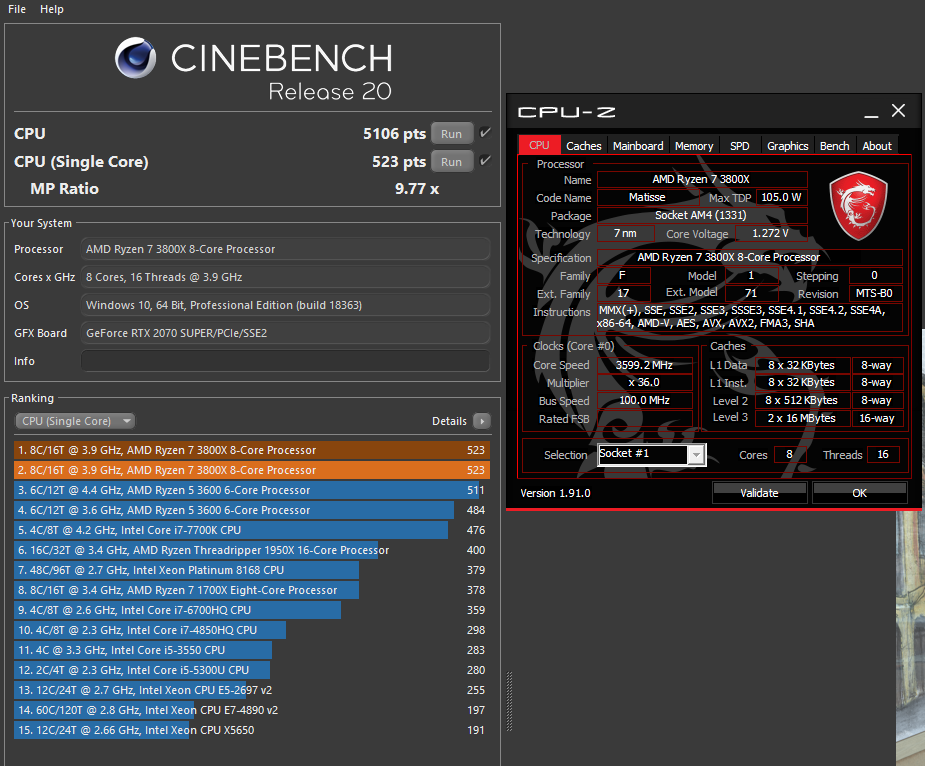Viewport: 925px width, 766px height.
Task: Switch to the Caches tab
Action: point(583,146)
